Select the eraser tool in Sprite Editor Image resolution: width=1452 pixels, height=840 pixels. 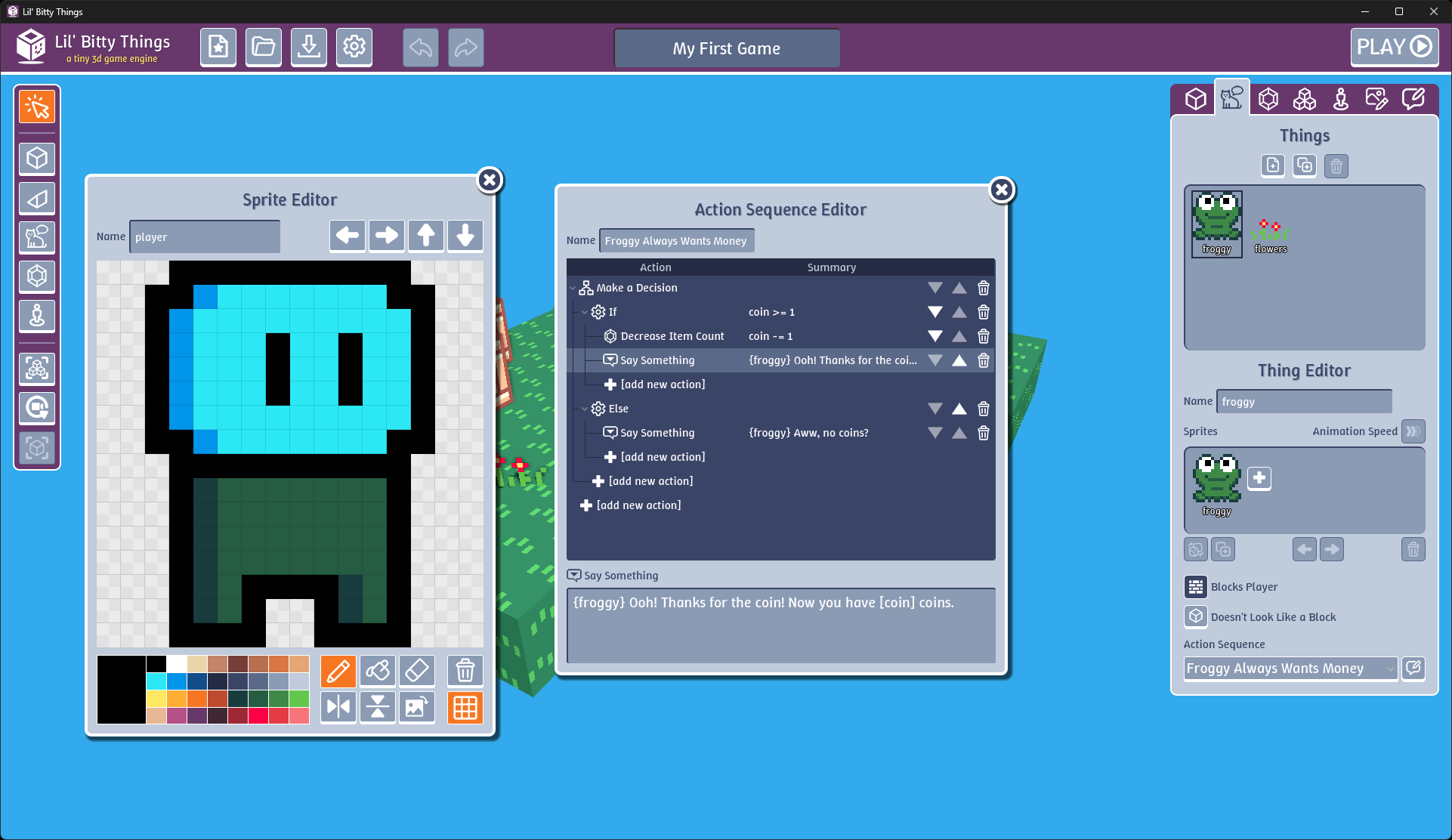point(416,671)
